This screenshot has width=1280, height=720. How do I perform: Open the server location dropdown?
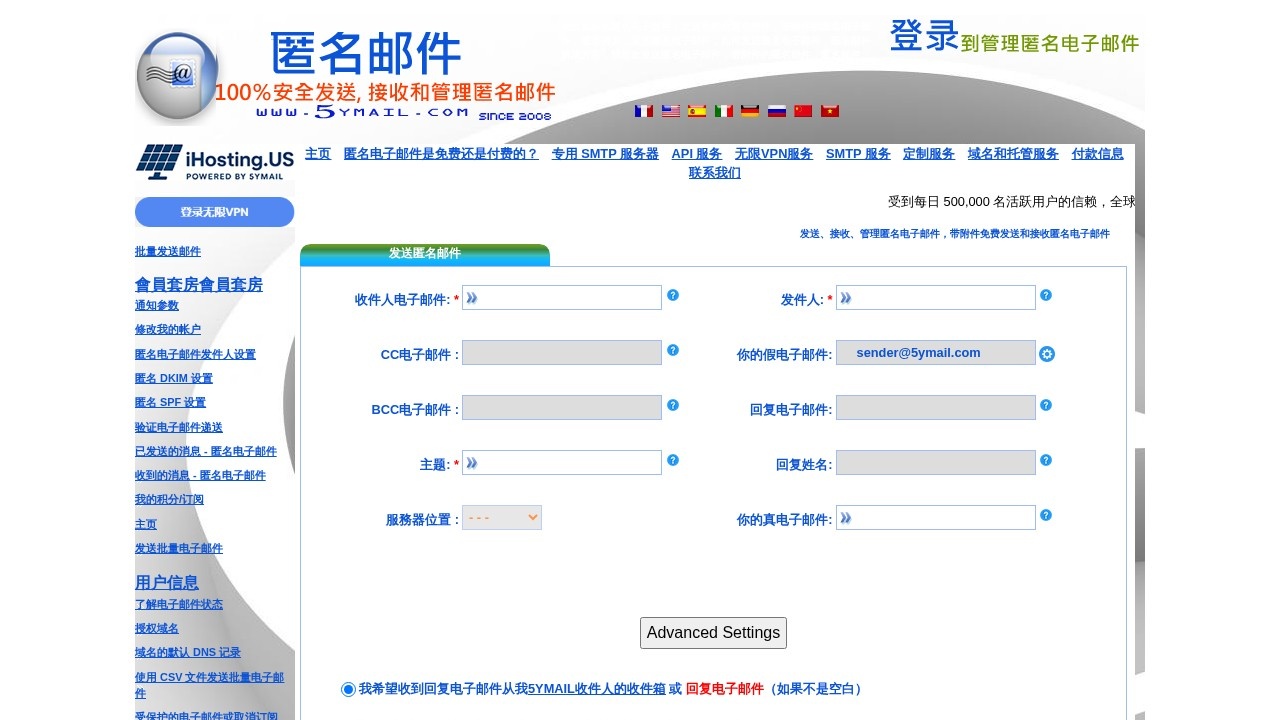pyautogui.click(x=502, y=517)
